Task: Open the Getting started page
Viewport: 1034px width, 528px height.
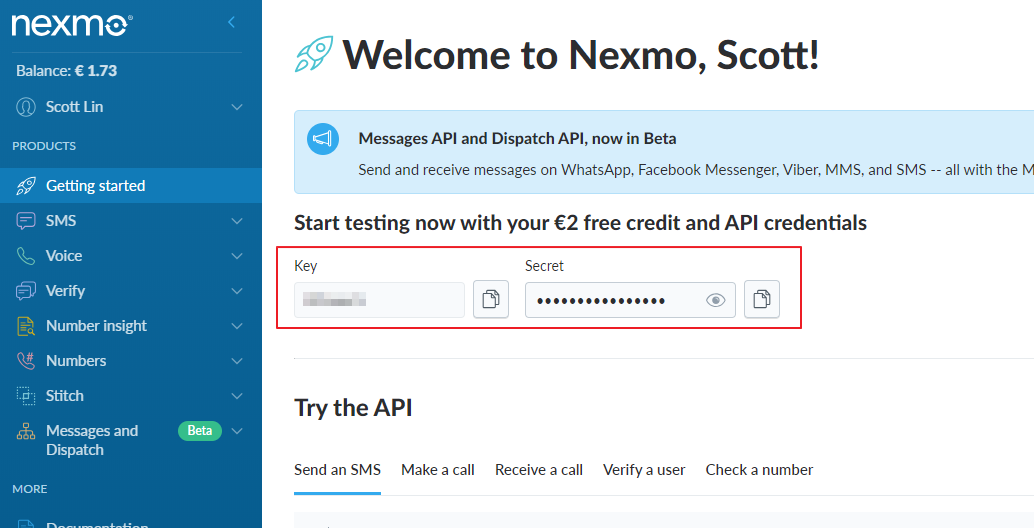Action: (x=131, y=186)
